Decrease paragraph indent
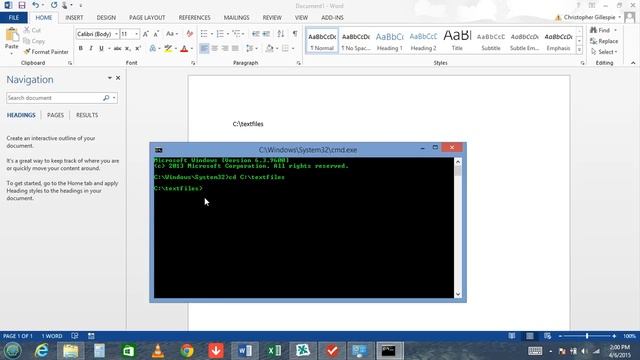 (x=256, y=34)
